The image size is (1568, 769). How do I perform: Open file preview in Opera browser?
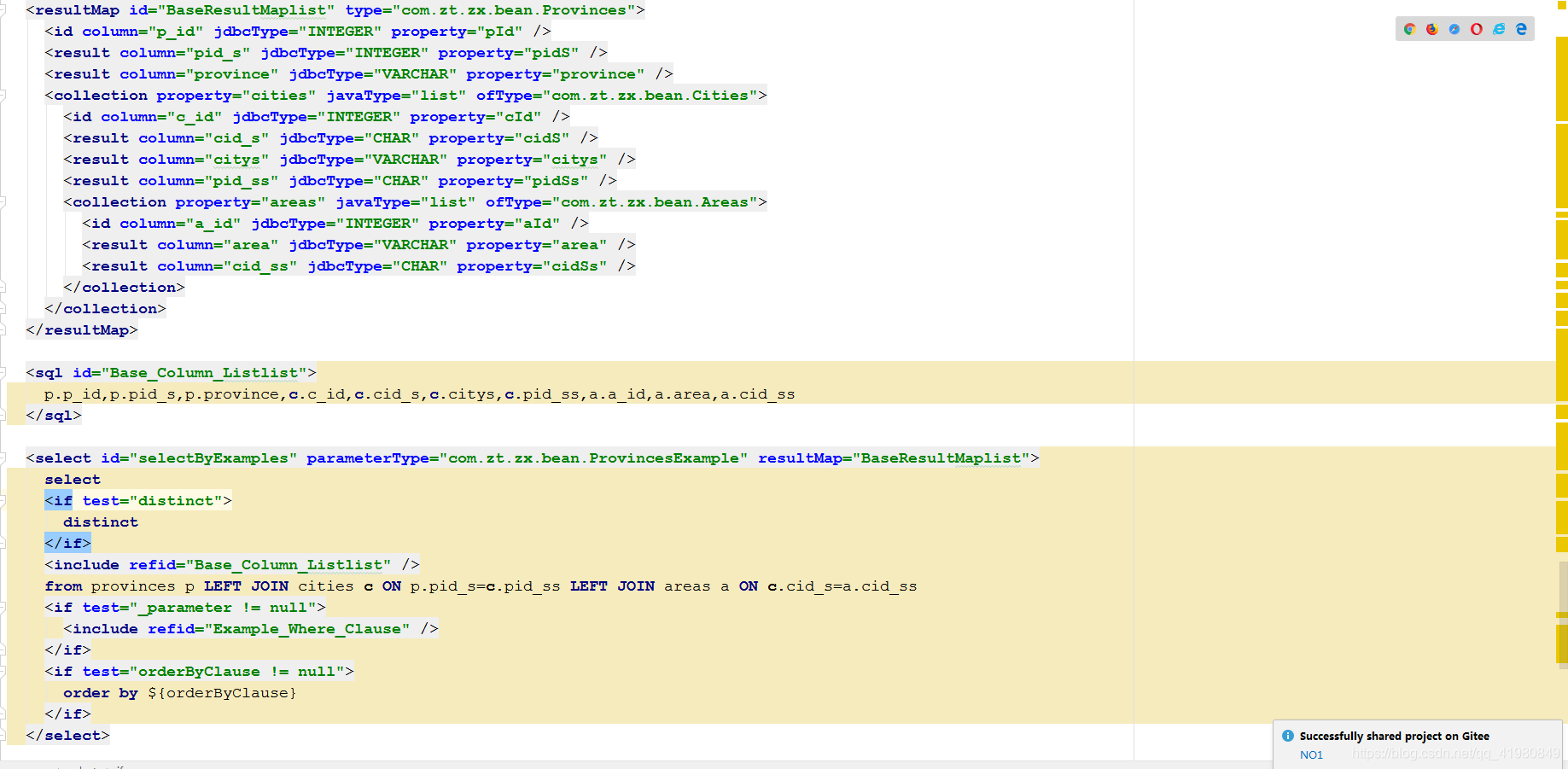[1476, 29]
